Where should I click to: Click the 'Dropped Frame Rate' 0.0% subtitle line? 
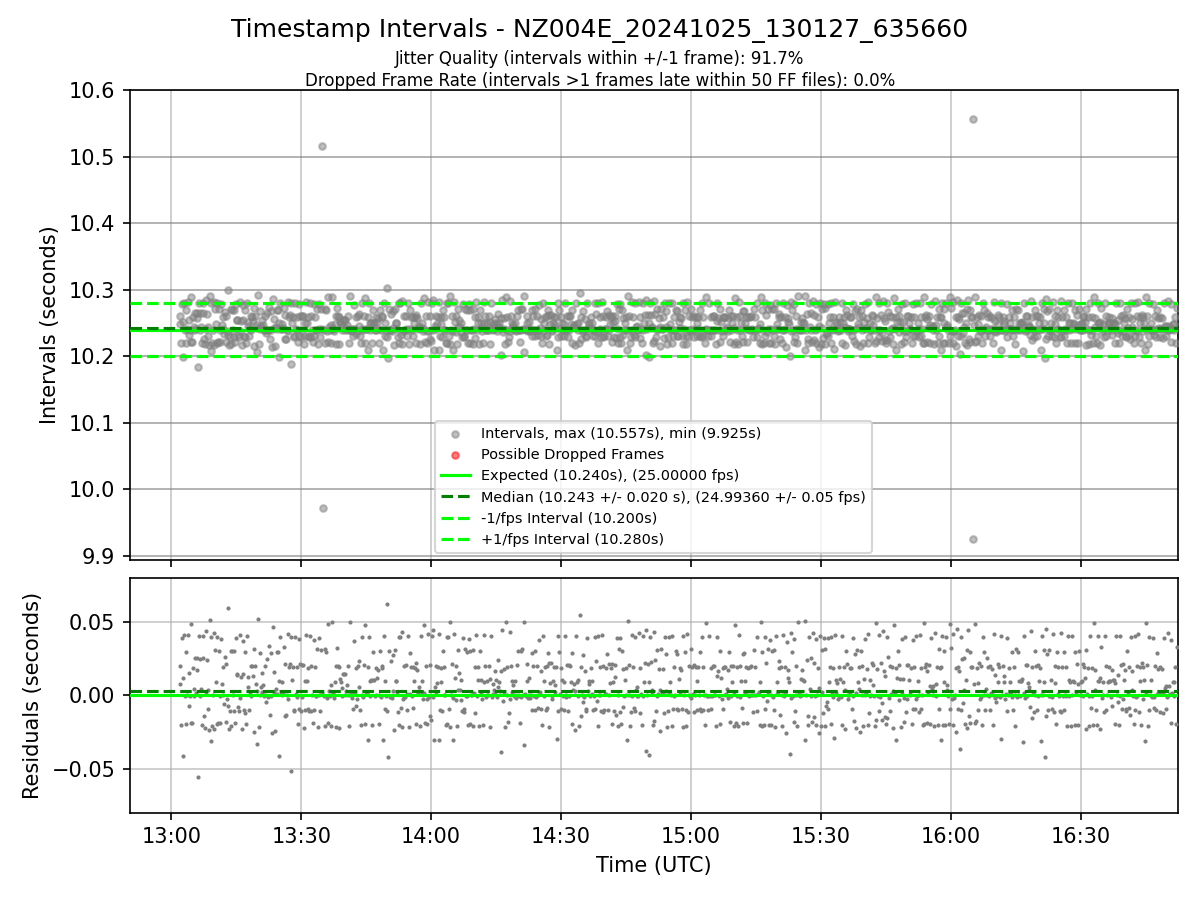pyautogui.click(x=600, y=79)
